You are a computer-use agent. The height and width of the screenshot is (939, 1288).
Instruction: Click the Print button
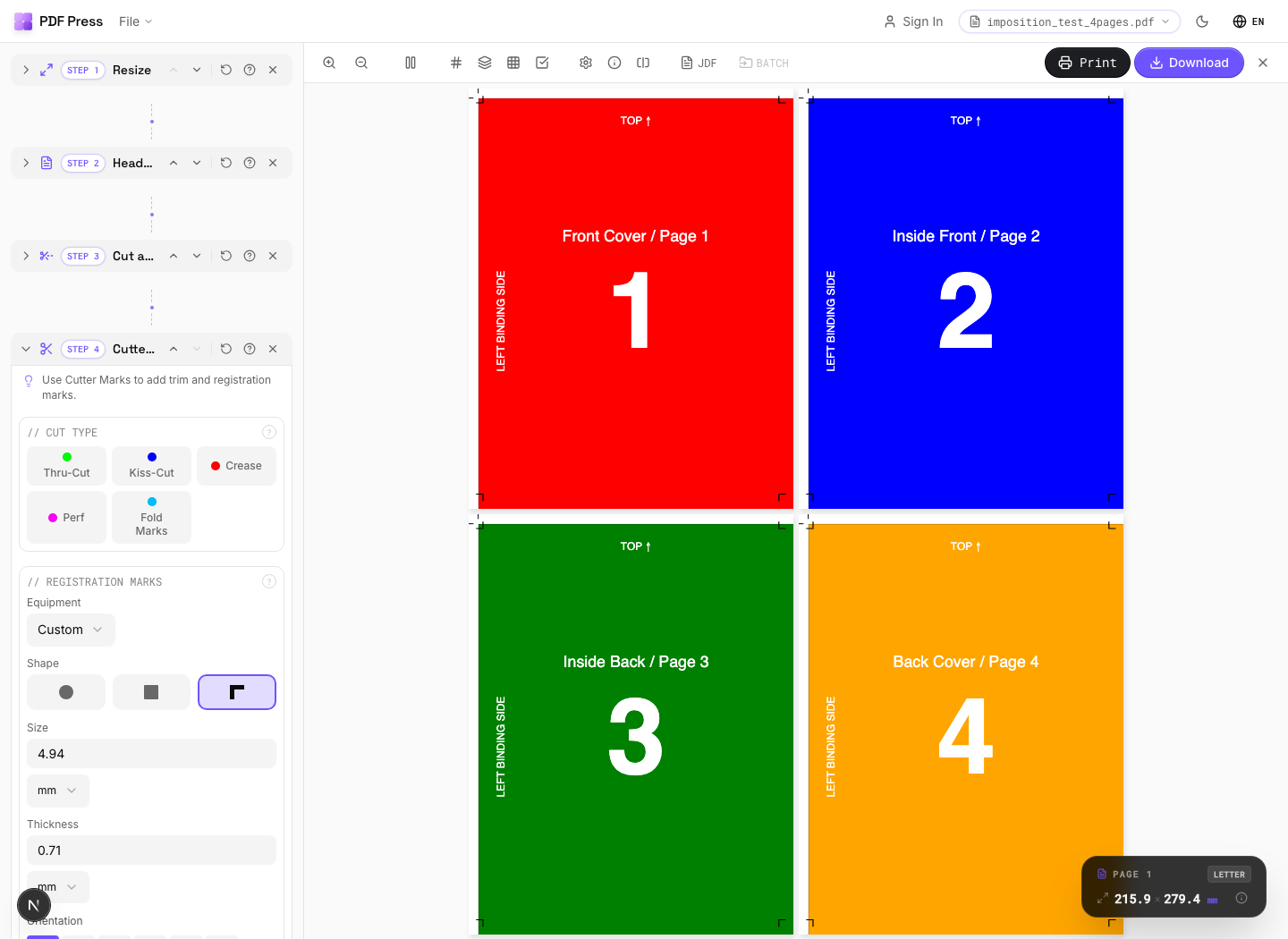[1088, 63]
